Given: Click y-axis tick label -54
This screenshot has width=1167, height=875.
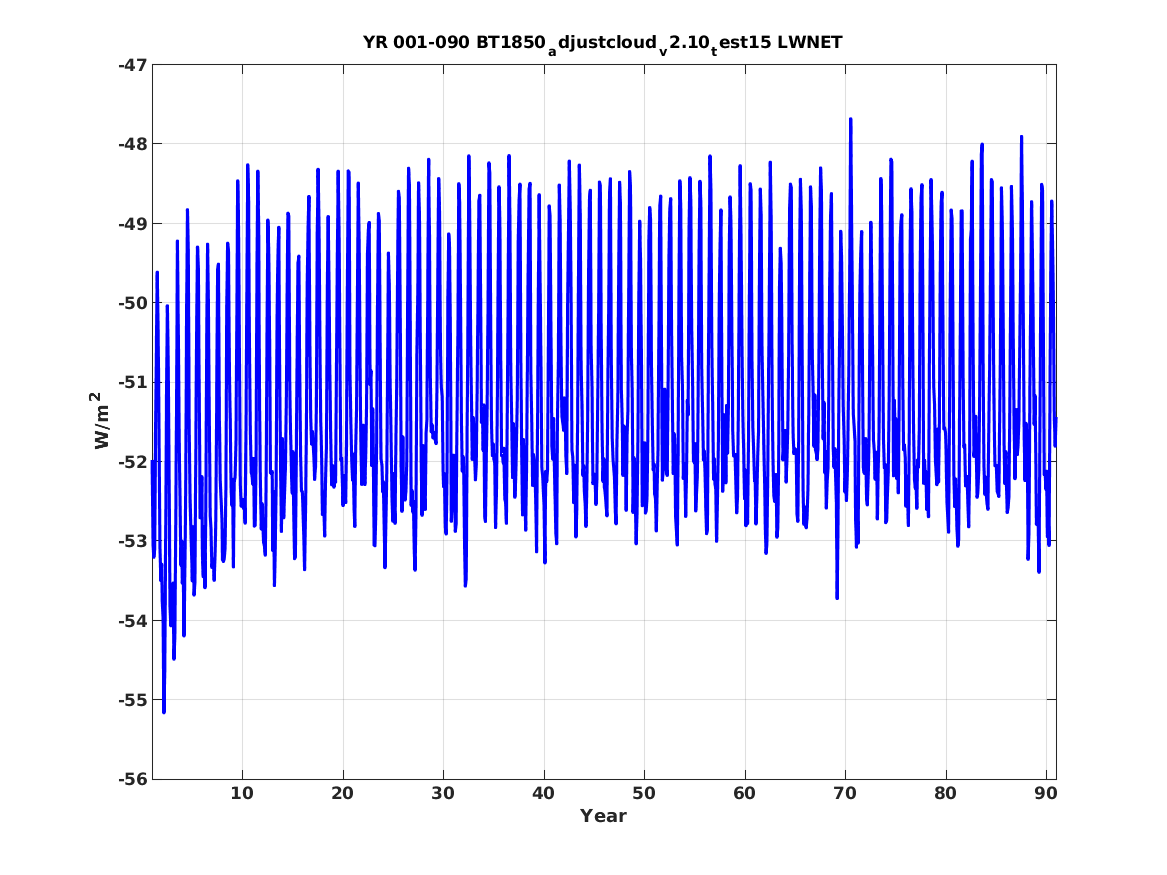Looking at the screenshot, I should (132, 621).
